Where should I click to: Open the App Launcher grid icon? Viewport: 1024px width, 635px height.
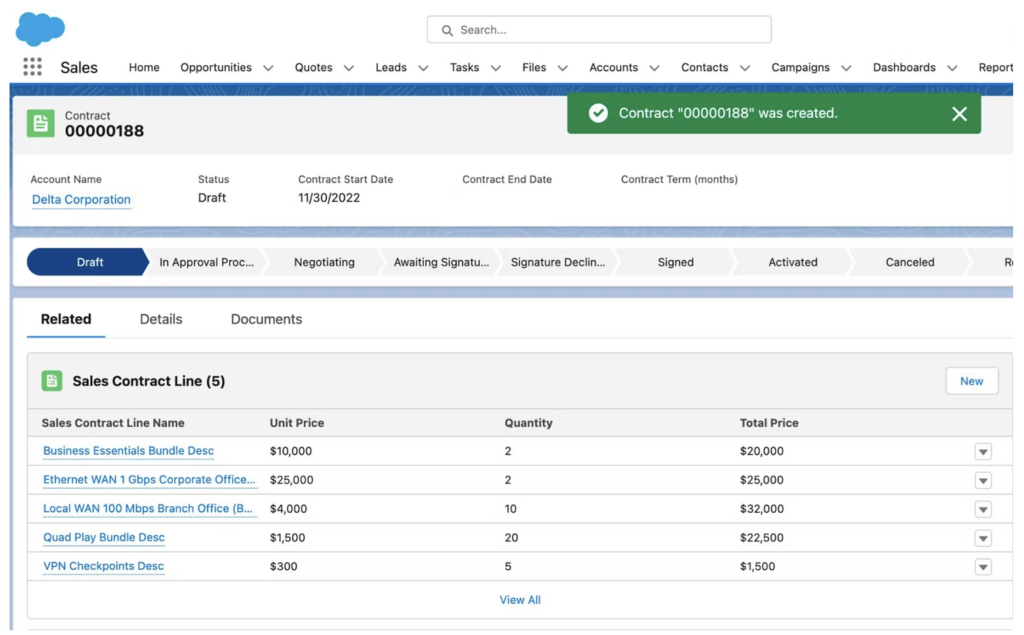pos(32,67)
